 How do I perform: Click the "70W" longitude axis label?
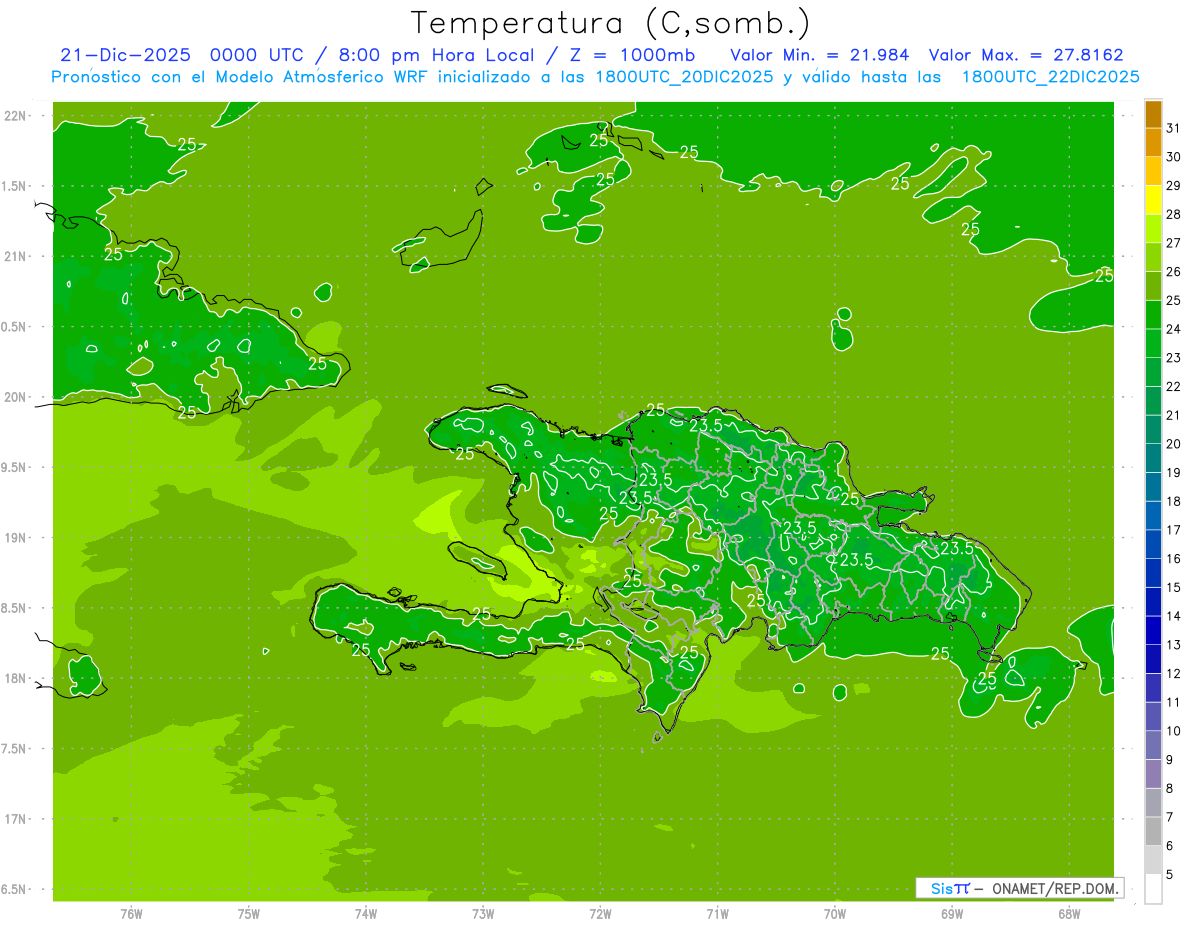tap(835, 914)
